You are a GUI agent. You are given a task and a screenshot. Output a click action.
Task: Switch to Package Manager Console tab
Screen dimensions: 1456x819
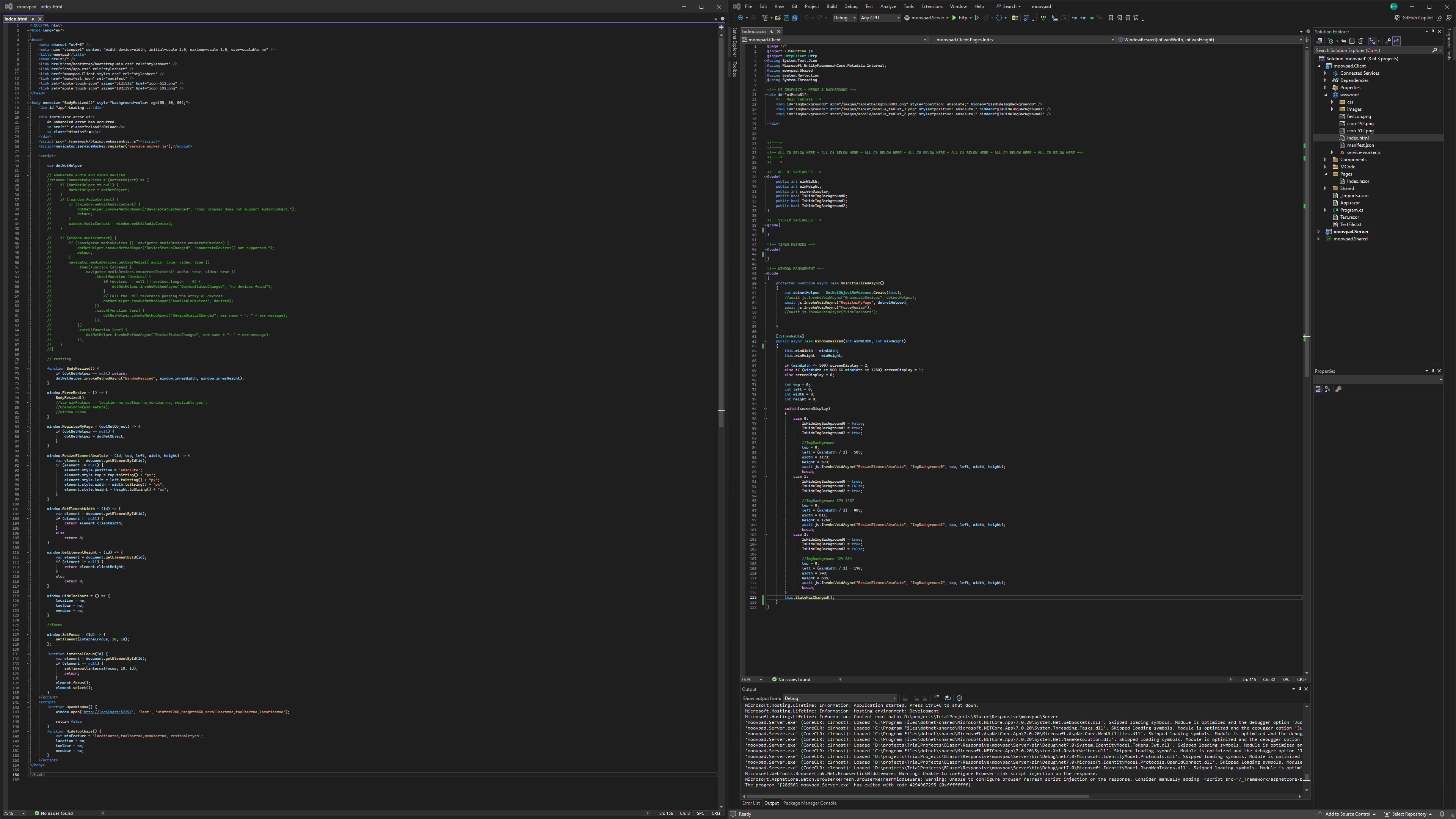tap(810, 803)
